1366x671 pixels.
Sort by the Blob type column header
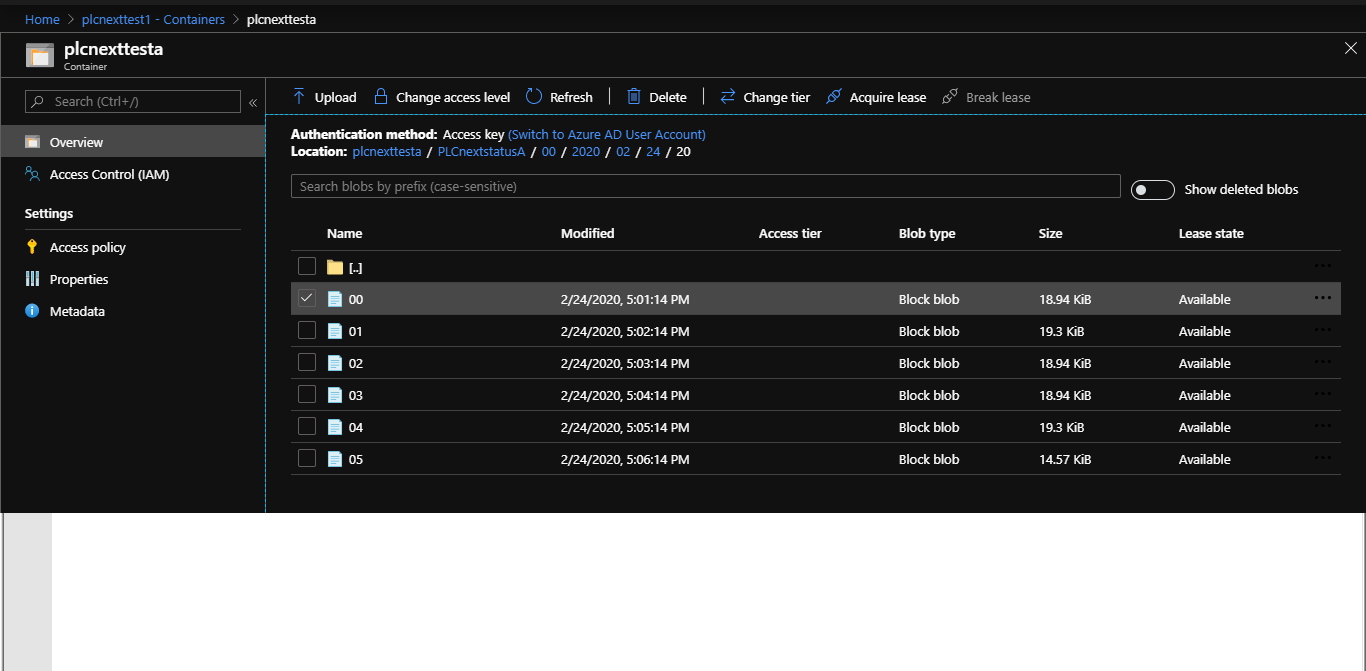pos(927,233)
